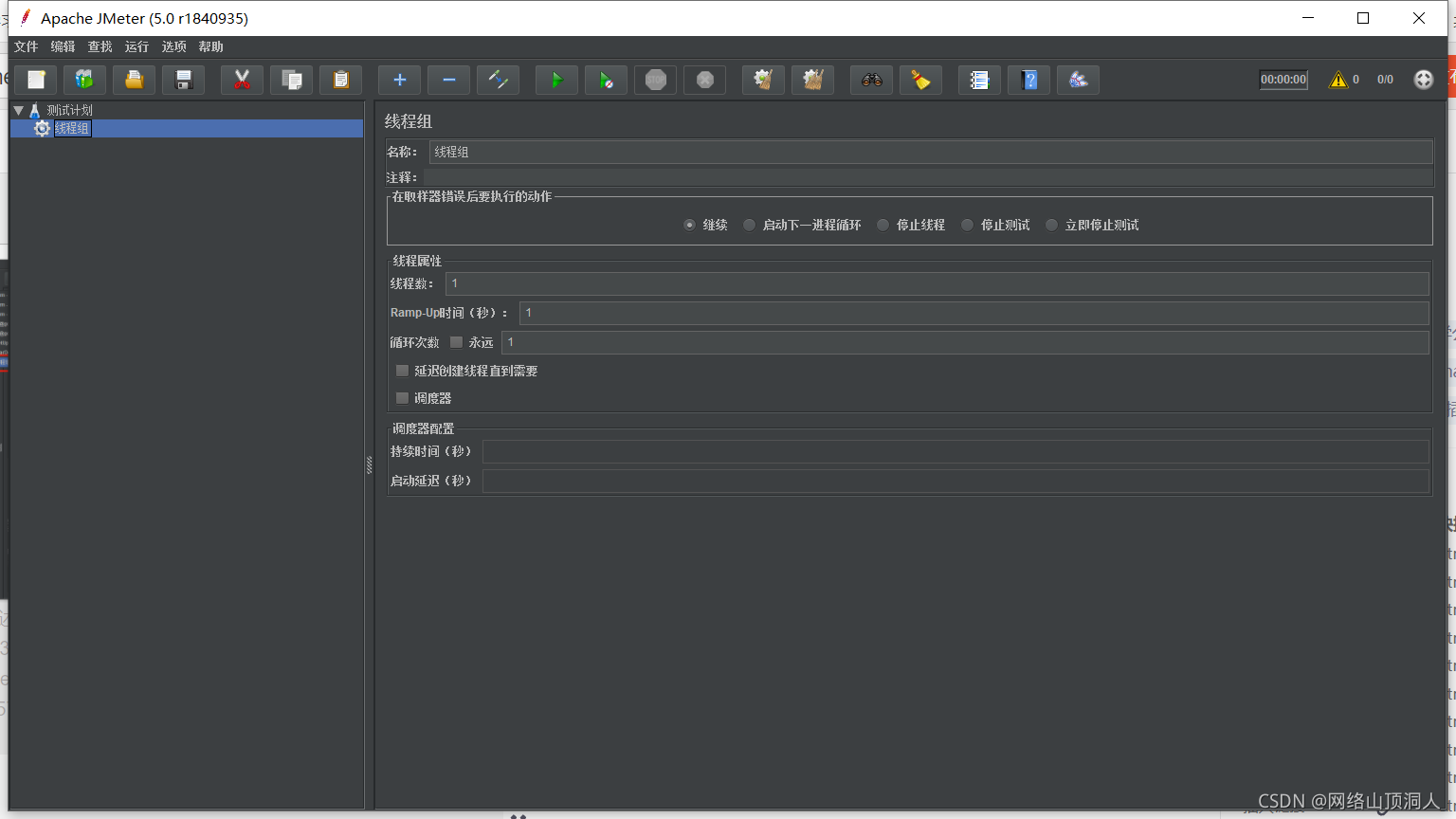
Task: Open the 查找 menu
Action: click(100, 46)
